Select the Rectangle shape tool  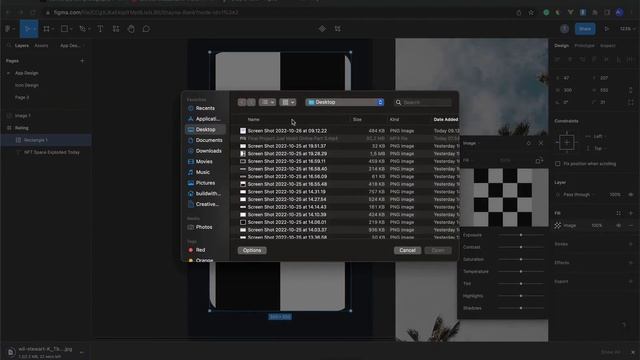[x=64, y=29]
